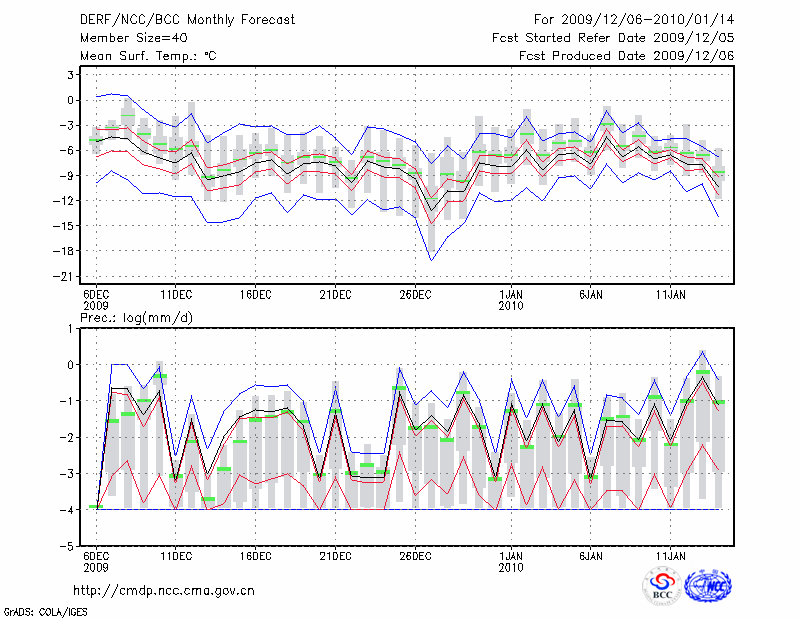Select the Fcst Started Refer Date line
Screen dimensions: 800x618
(x=613, y=37)
